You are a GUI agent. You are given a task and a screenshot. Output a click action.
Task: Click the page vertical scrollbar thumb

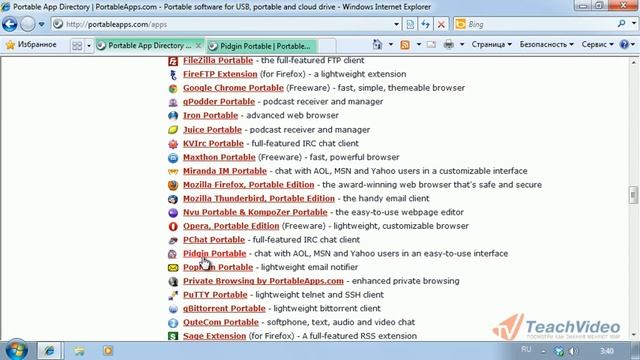click(633, 195)
